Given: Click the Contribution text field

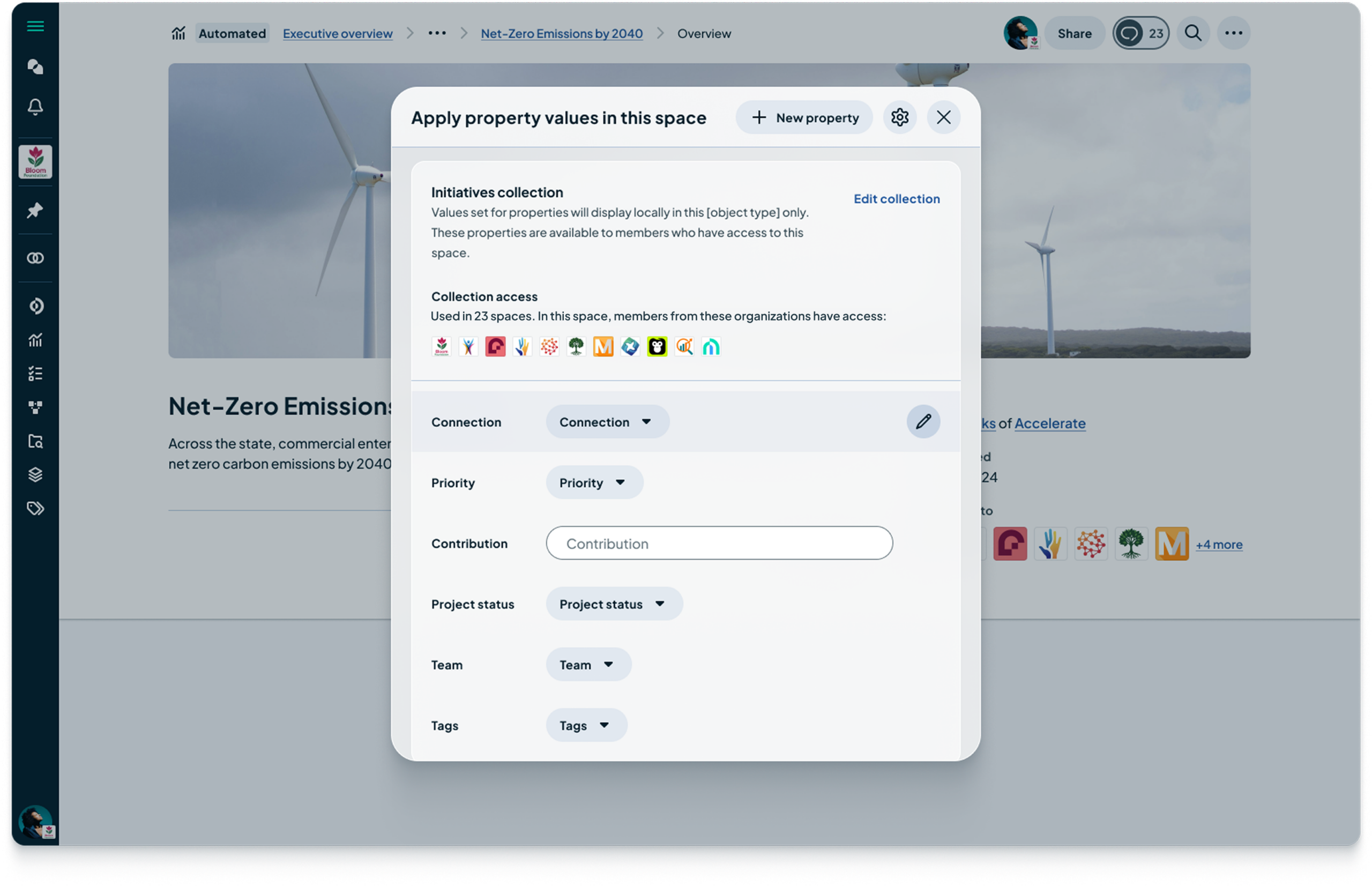Looking at the screenshot, I should point(719,543).
